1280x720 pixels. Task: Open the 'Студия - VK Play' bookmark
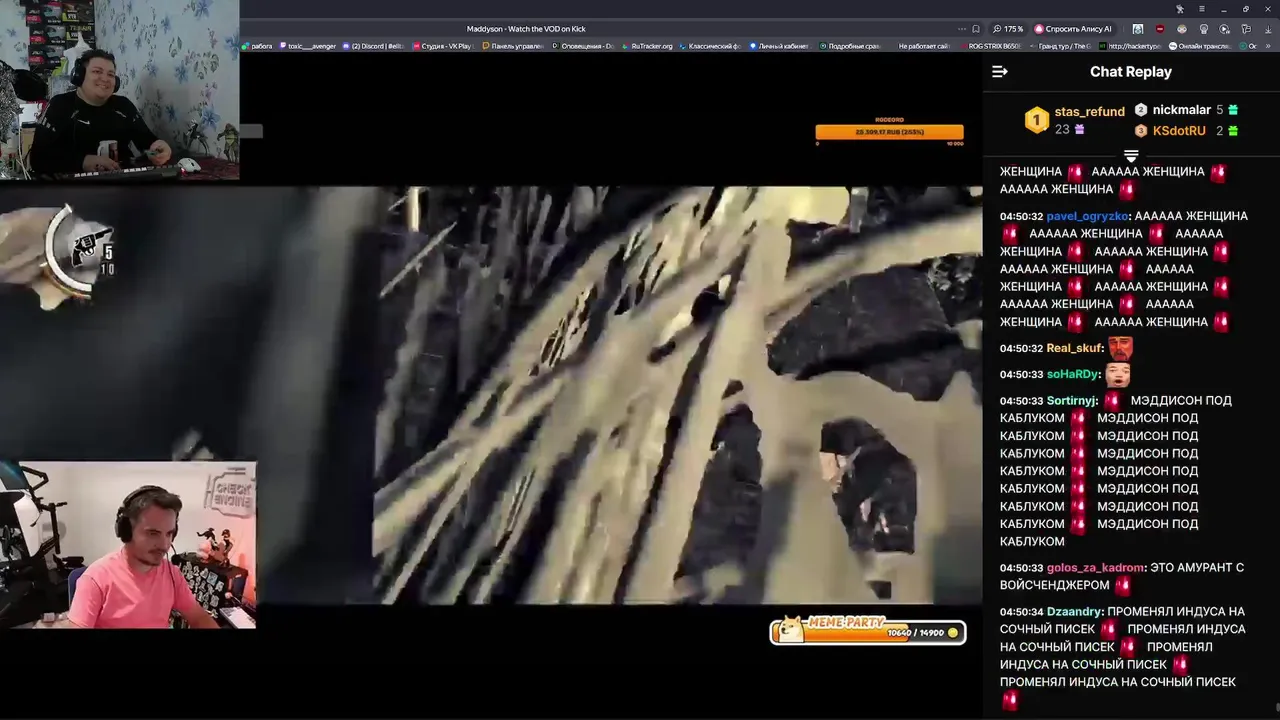click(x=444, y=46)
